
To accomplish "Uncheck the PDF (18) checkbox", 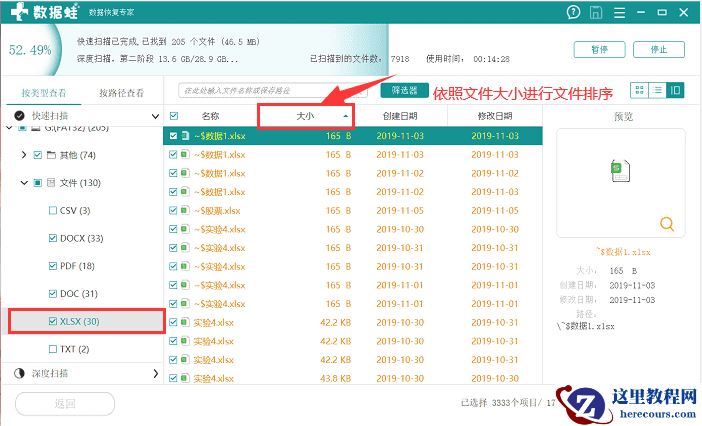I will click(x=53, y=266).
